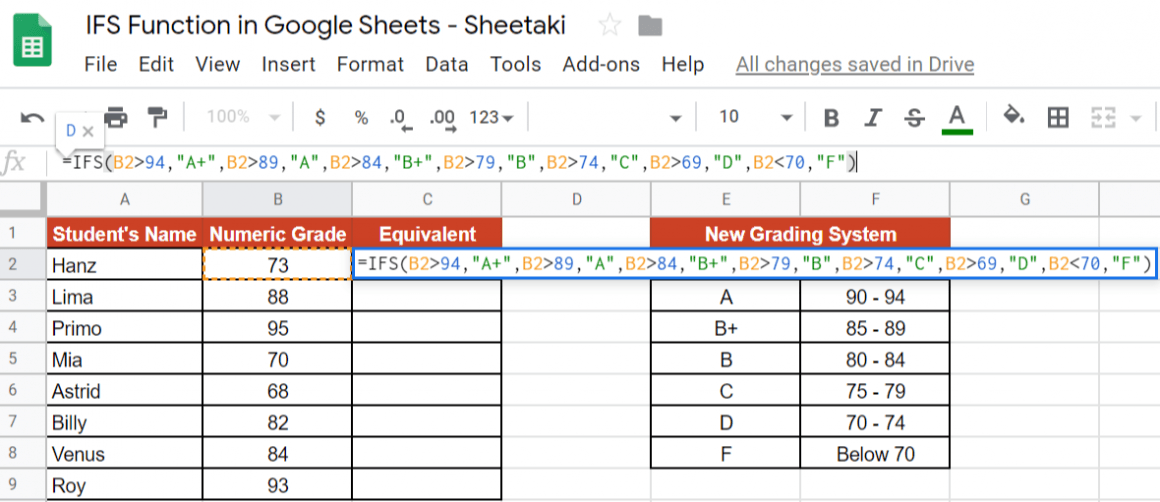
Task: Click the All changes saved in Drive link
Action: point(854,64)
